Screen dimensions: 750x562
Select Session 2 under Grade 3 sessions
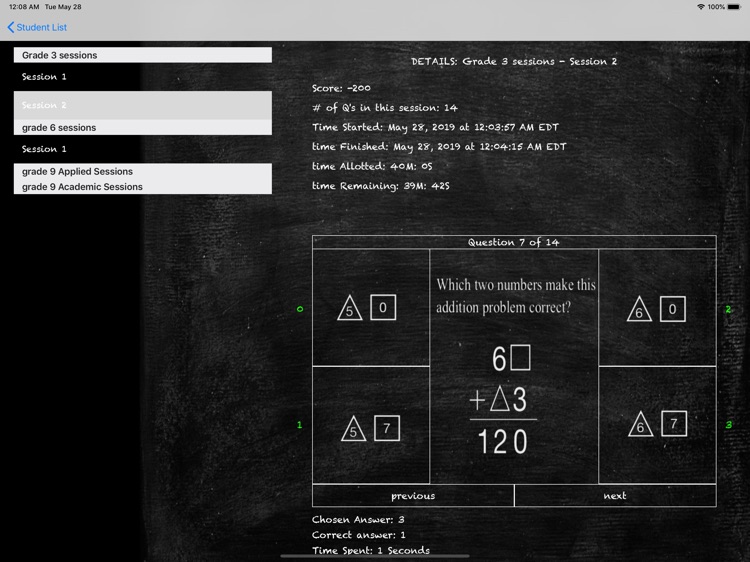click(143, 105)
